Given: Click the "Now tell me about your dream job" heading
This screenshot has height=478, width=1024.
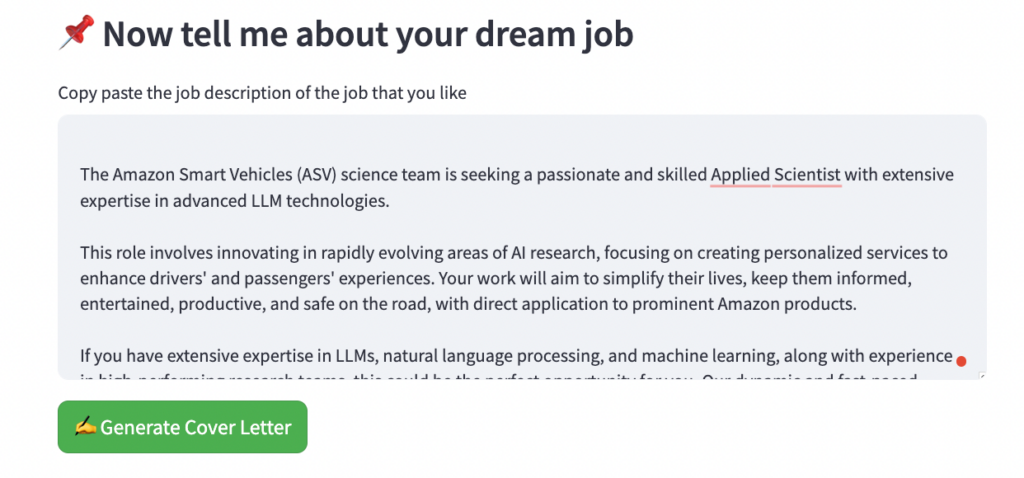Looking at the screenshot, I should tap(368, 35).
